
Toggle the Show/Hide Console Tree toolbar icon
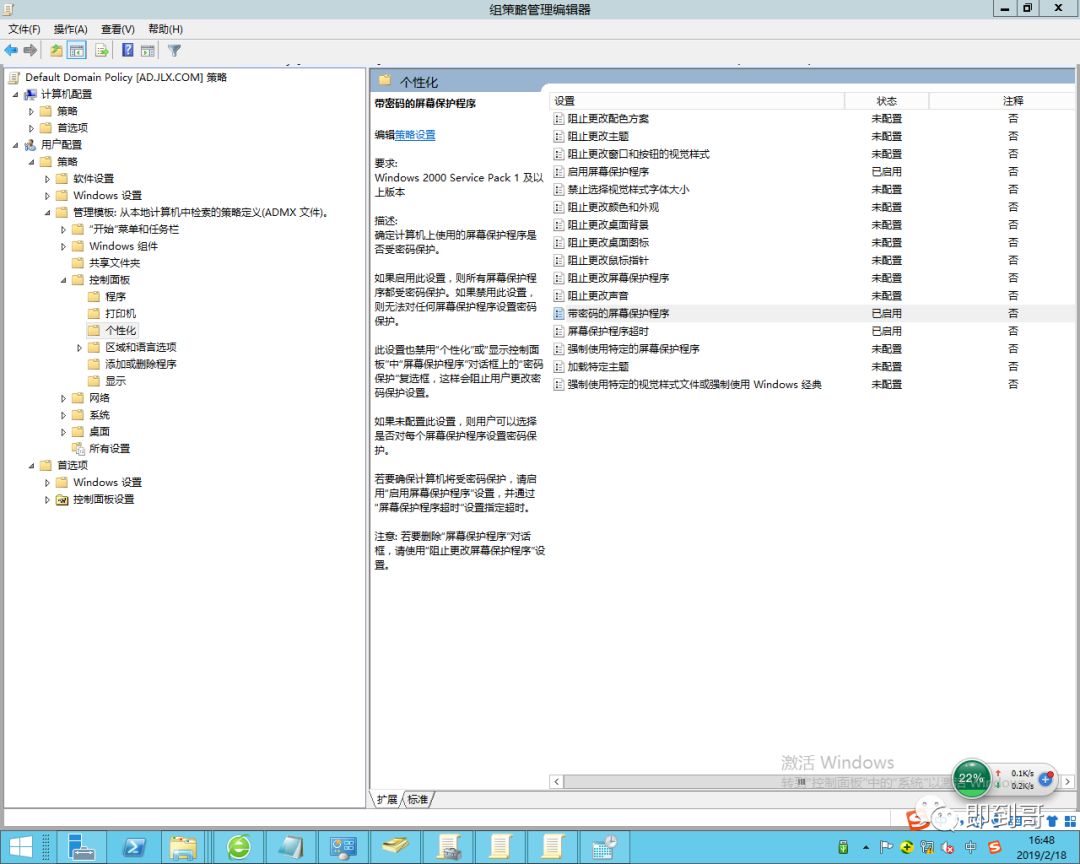(x=76, y=50)
